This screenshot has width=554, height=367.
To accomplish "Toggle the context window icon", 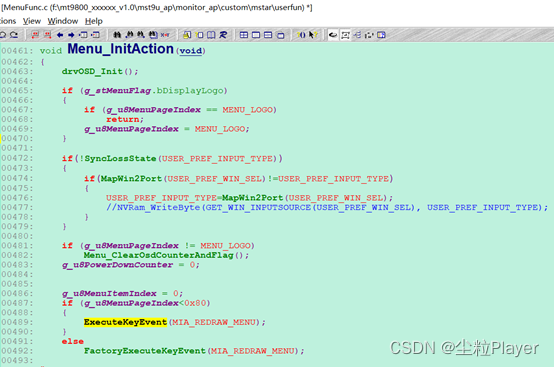I will [346, 35].
